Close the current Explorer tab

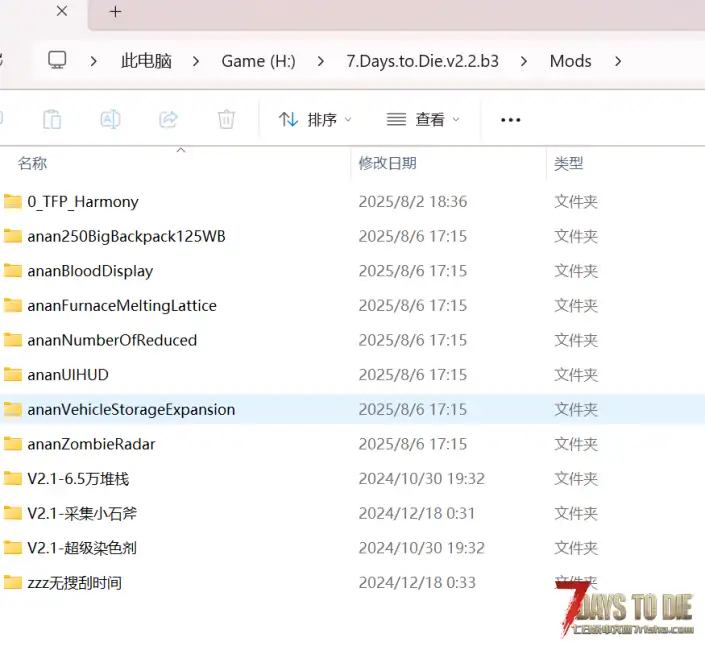tap(62, 11)
